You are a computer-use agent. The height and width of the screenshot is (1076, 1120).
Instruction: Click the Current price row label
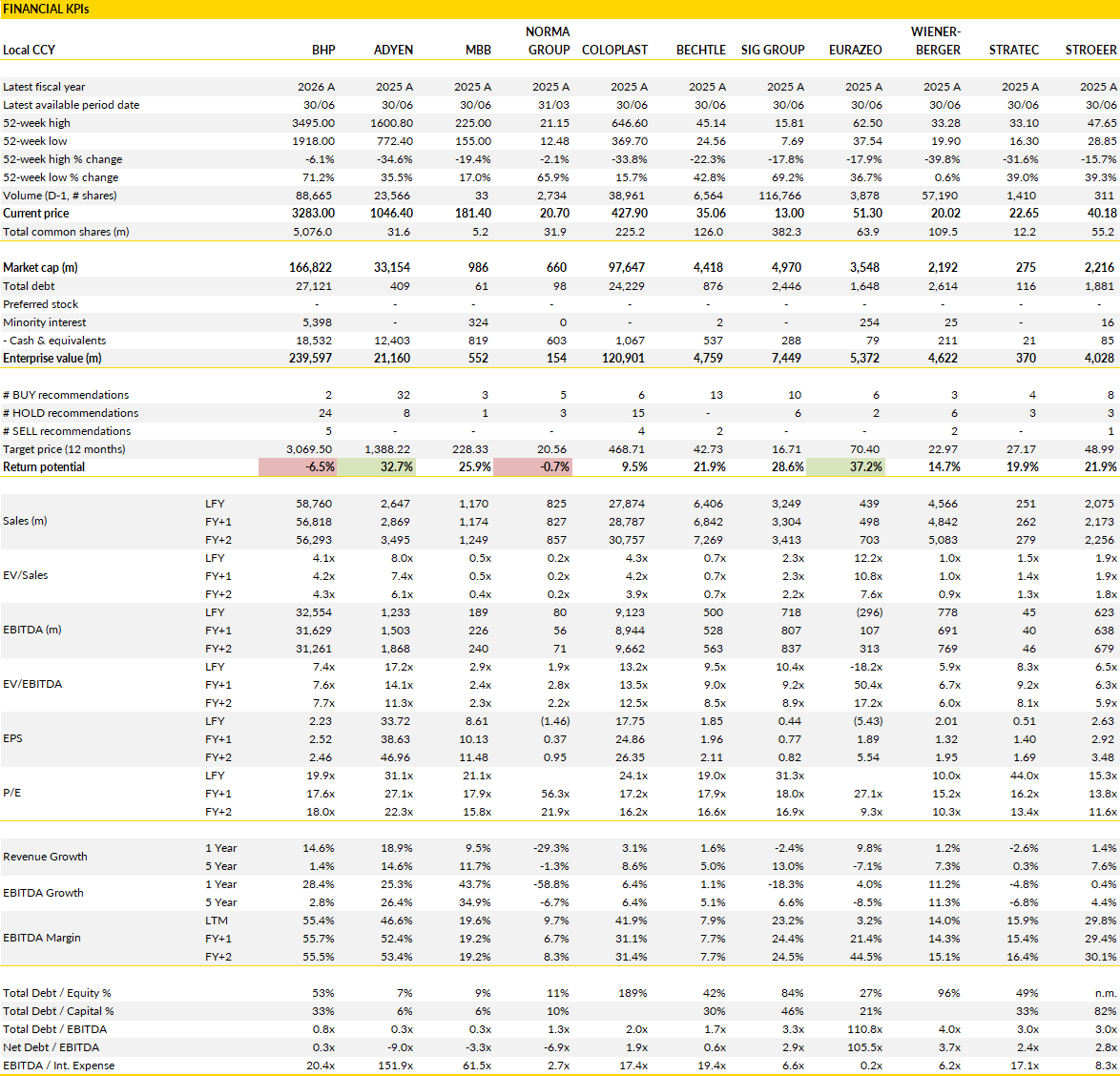coord(35,213)
